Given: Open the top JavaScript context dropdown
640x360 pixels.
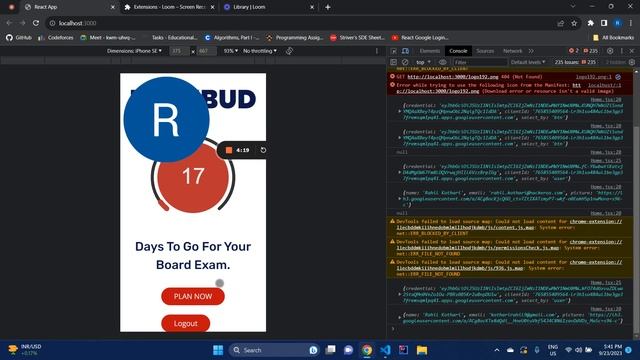Looking at the screenshot, I should (x=423, y=62).
